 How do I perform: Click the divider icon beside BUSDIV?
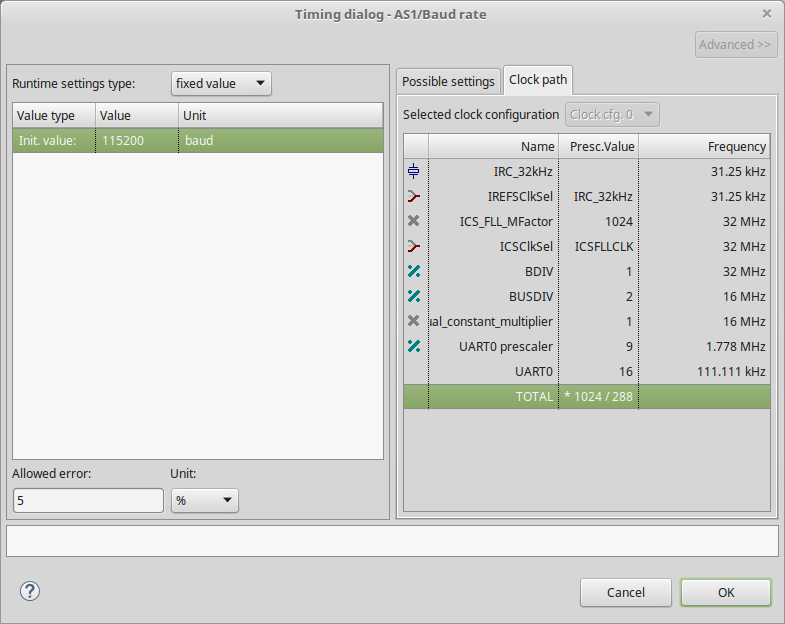[x=414, y=296]
